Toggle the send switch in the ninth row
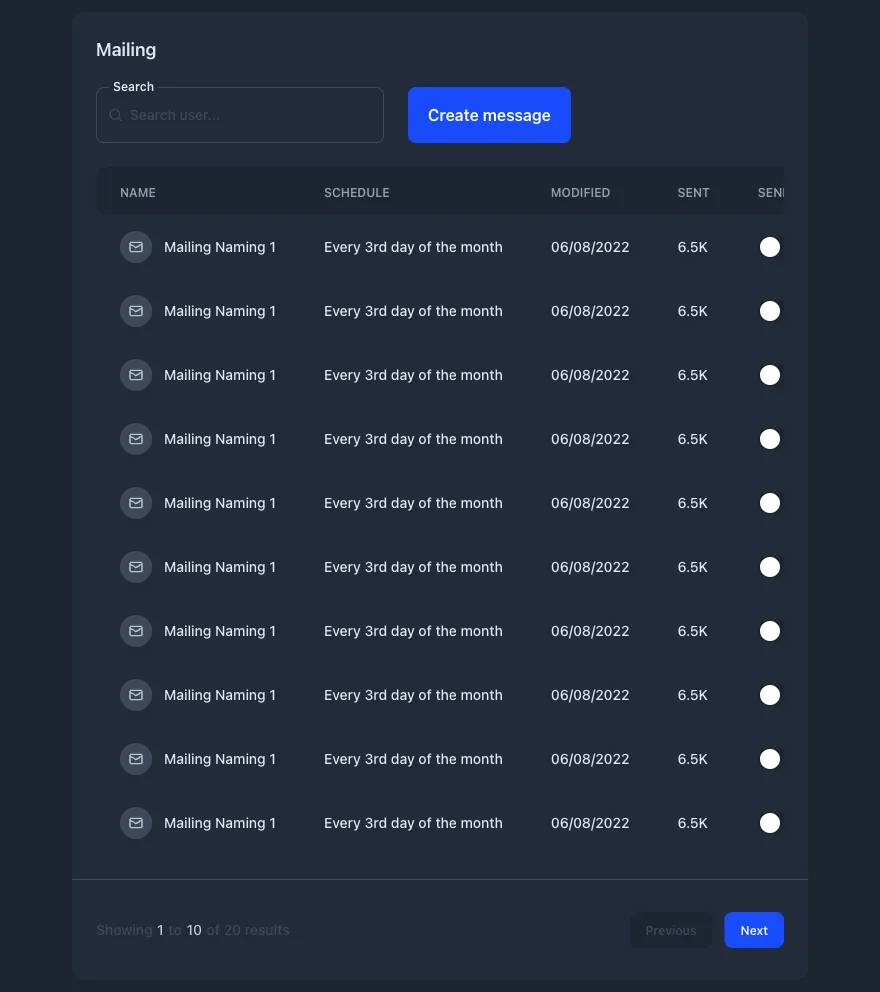 (769, 759)
